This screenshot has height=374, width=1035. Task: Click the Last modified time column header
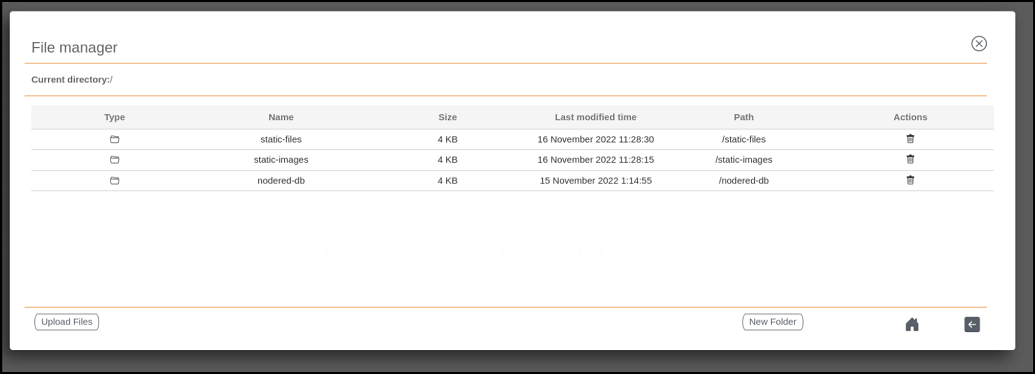click(x=595, y=117)
